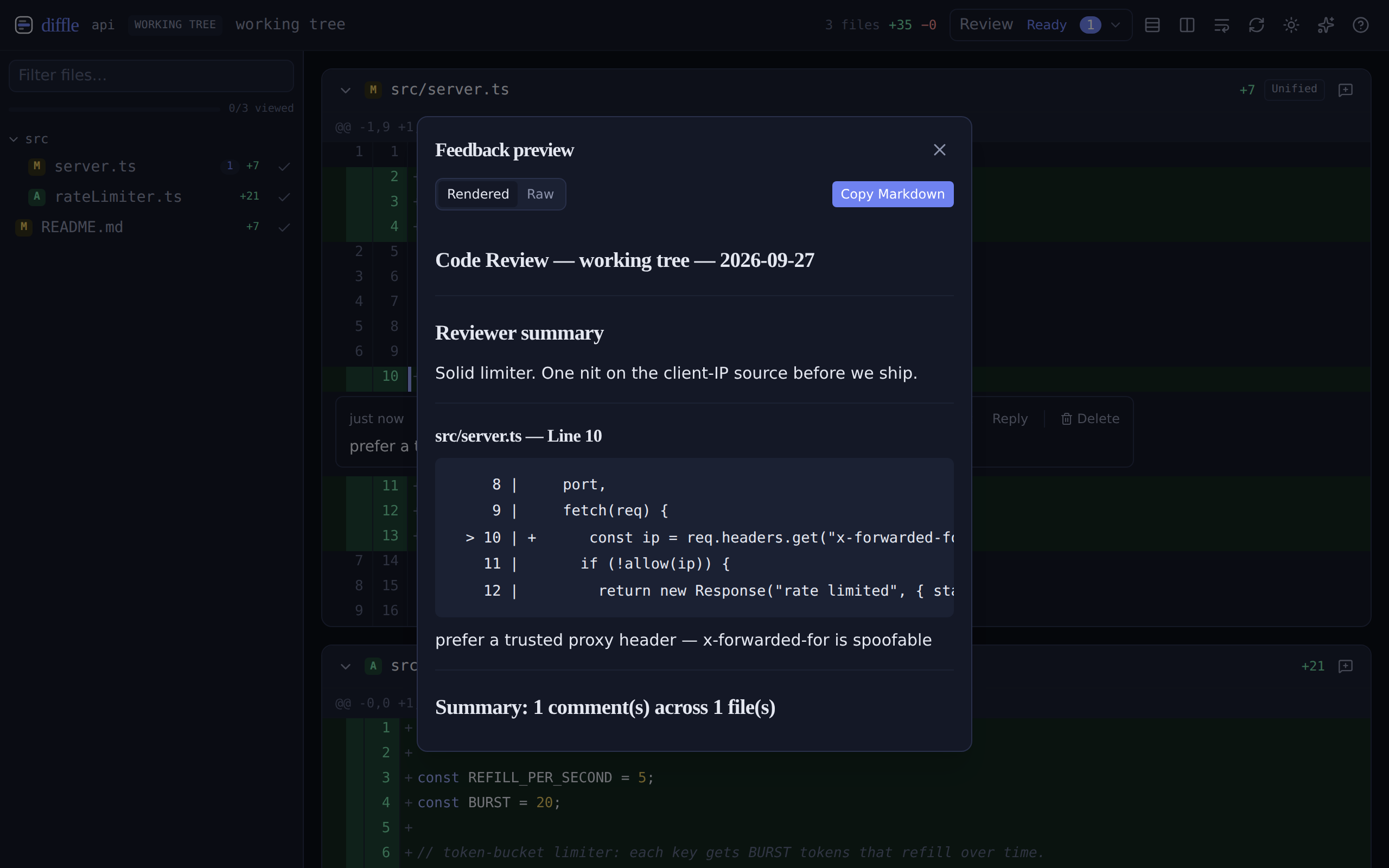The height and width of the screenshot is (868, 1389).
Task: Click the BURST = 20 diff line
Action: click(x=488, y=802)
